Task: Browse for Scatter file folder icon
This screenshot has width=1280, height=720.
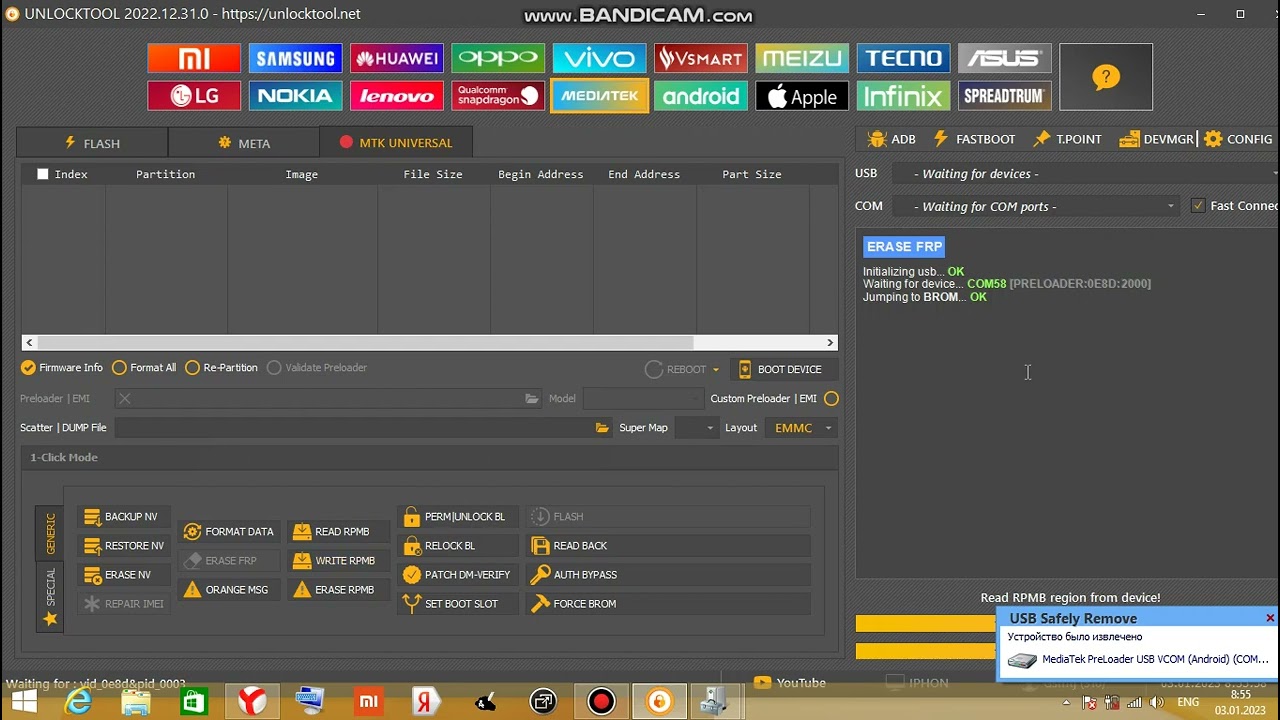Action: (x=602, y=428)
